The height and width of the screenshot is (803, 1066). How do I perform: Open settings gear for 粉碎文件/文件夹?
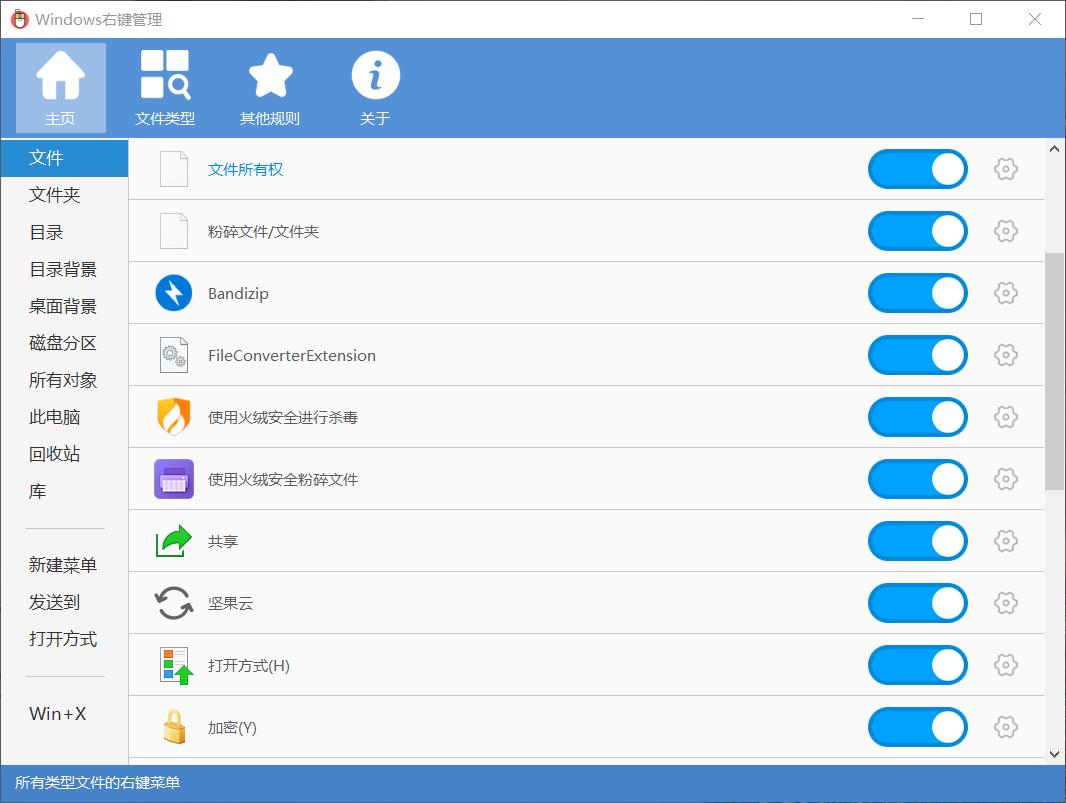(1005, 230)
